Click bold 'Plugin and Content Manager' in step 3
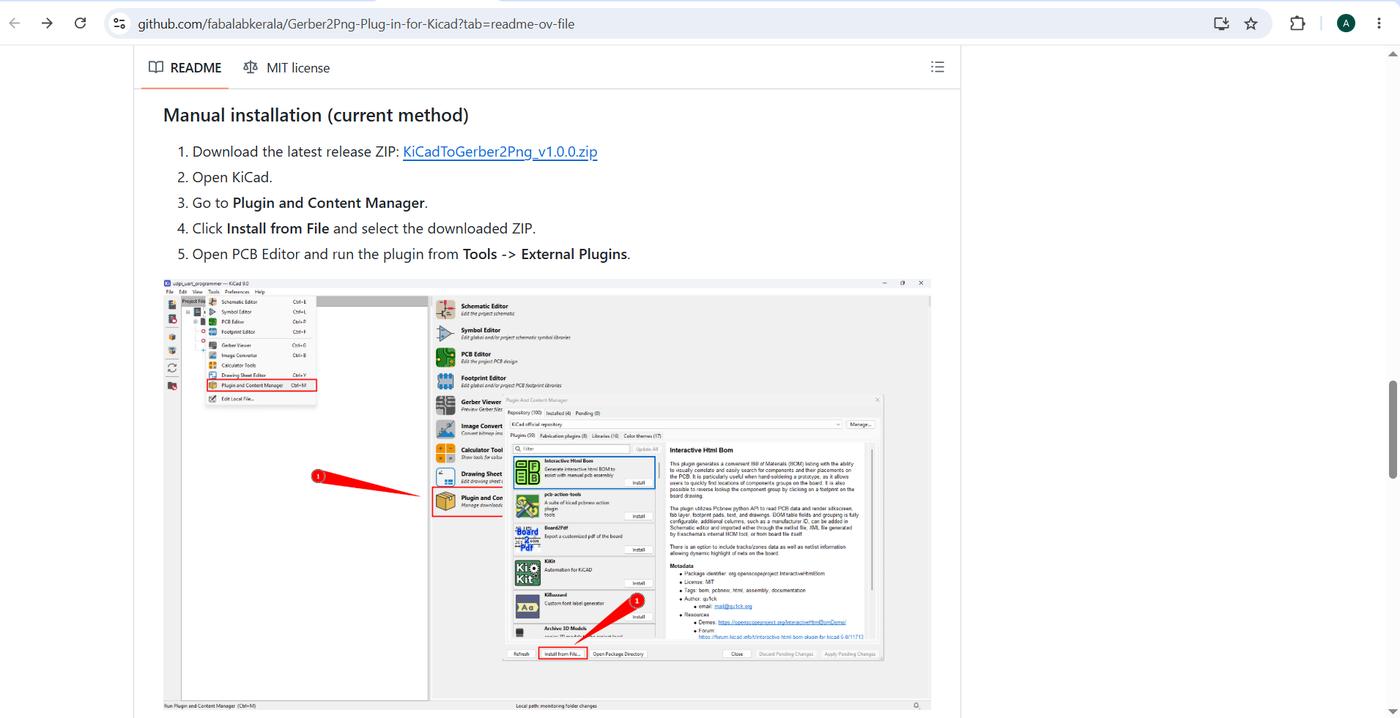 point(329,203)
